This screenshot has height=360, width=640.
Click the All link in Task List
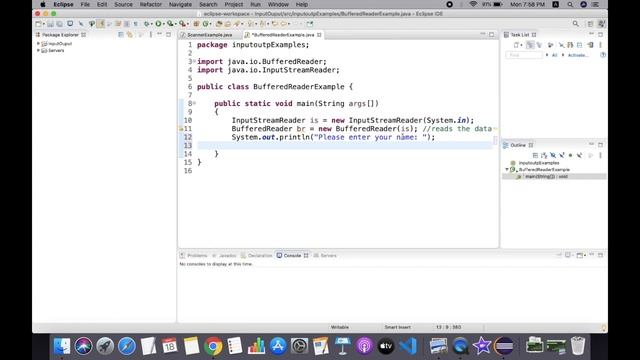pyautogui.click(x=555, y=55)
